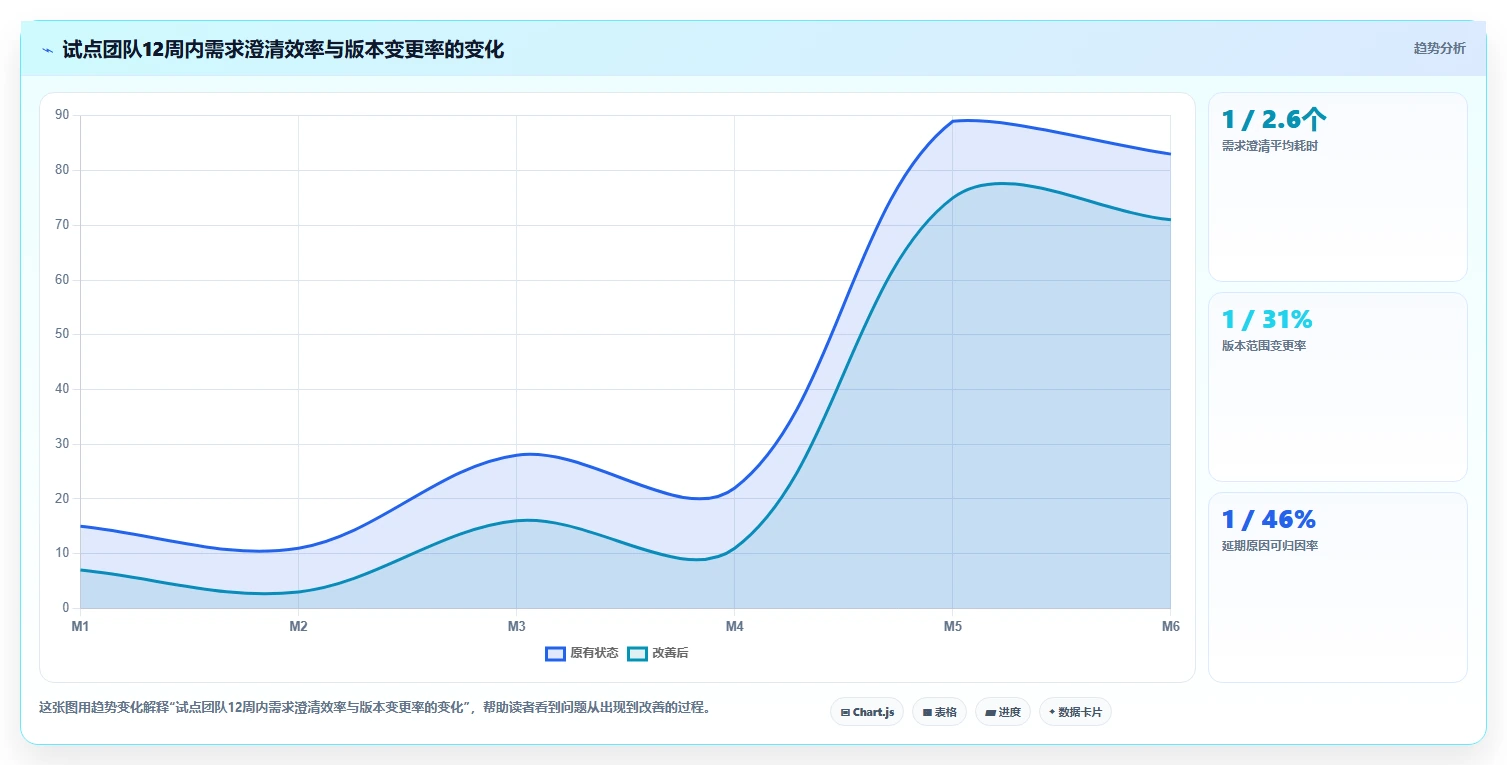
Task: Click the chart title 试点团队12周内需求澄清效率与版本变更率的变化
Action: coord(283,49)
